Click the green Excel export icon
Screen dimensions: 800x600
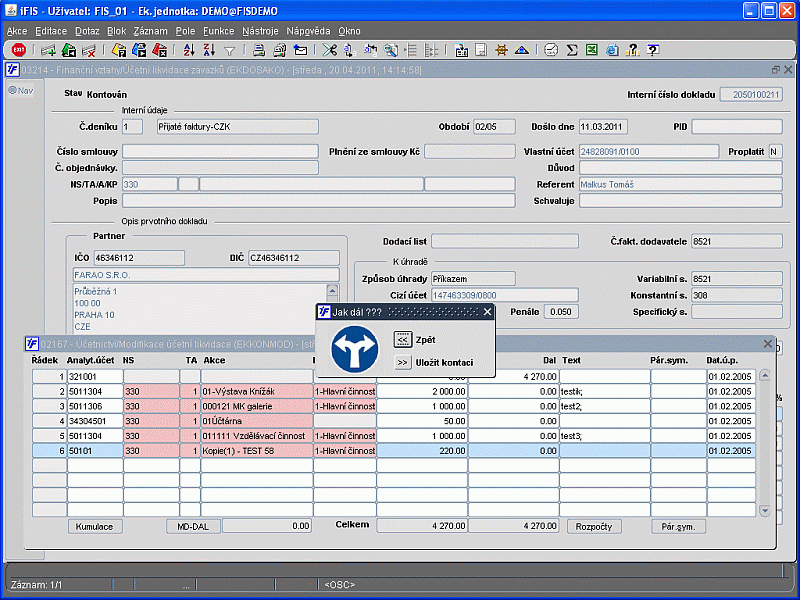tap(591, 50)
